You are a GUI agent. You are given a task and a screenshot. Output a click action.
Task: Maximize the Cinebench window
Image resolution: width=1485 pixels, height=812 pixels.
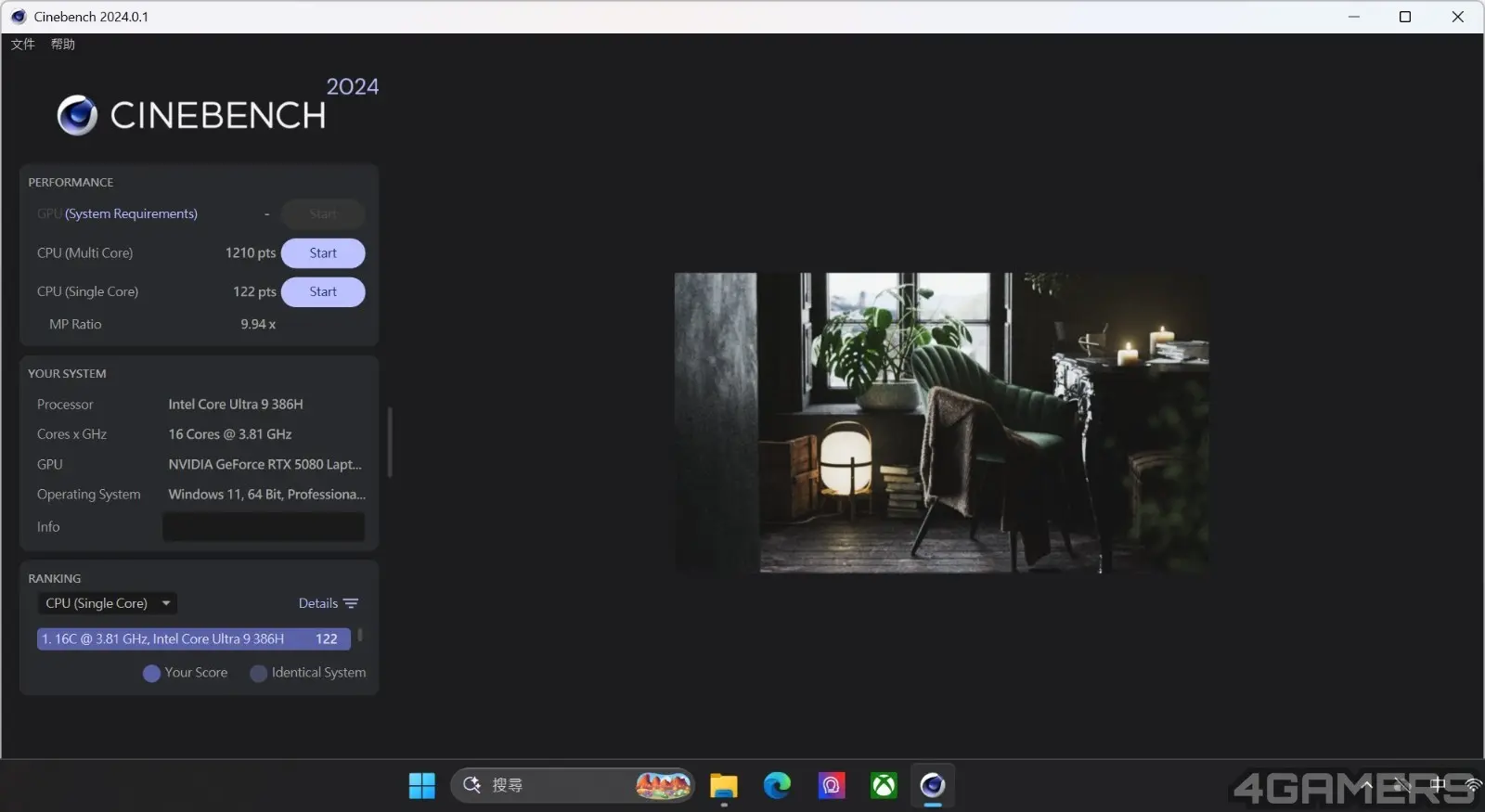1405,17
